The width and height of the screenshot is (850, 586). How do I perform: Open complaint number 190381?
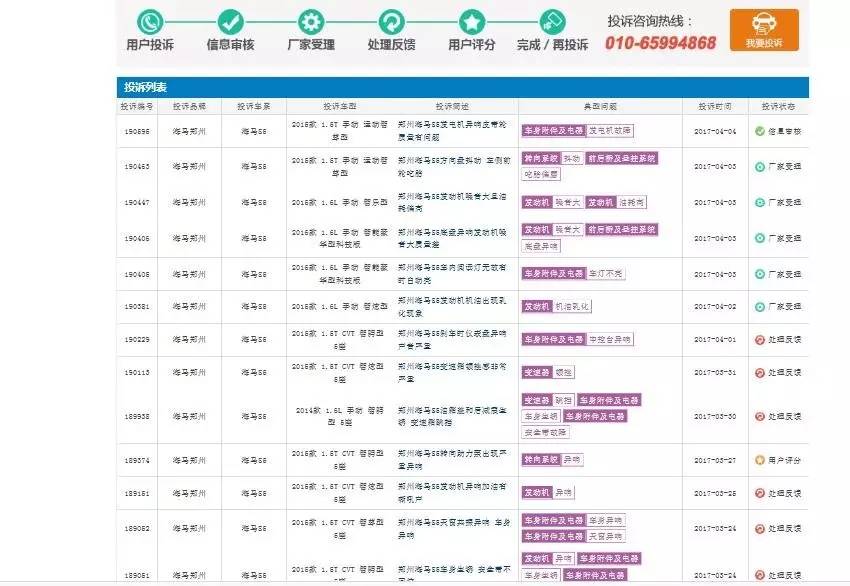[x=137, y=306]
